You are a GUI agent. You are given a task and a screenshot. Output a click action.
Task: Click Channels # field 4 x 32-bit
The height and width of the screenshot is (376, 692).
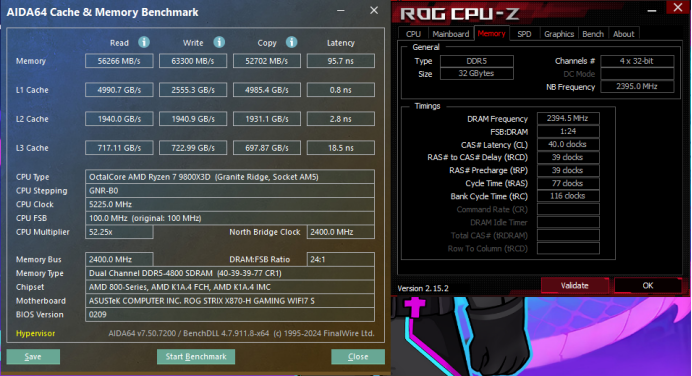pos(637,61)
